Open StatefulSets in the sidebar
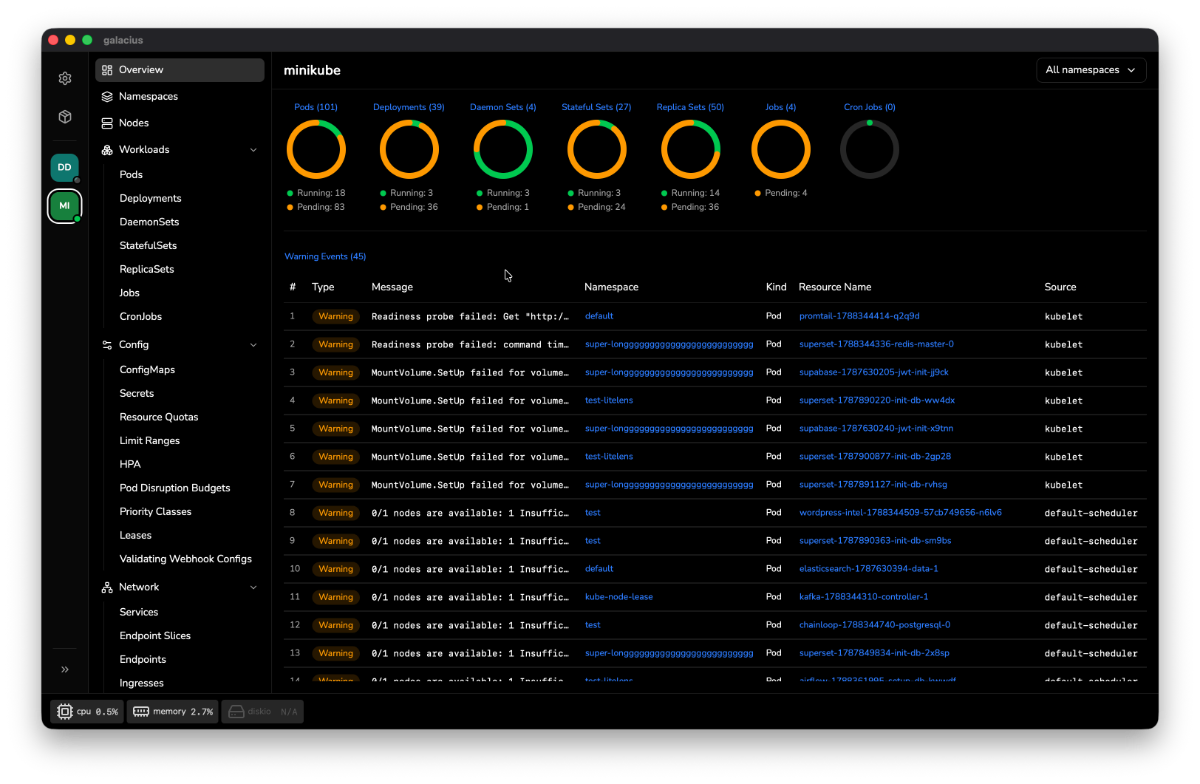The width and height of the screenshot is (1200, 784). [148, 246]
